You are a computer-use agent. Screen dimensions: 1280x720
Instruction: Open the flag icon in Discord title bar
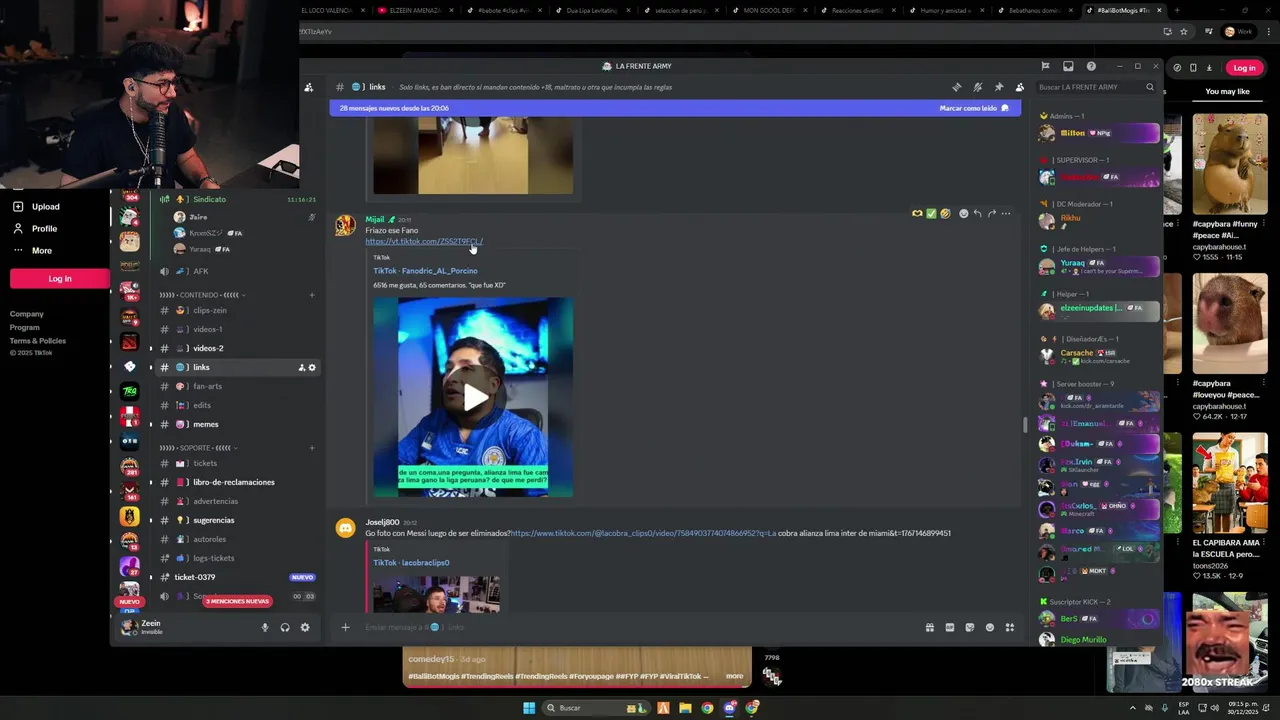[x=1045, y=66]
